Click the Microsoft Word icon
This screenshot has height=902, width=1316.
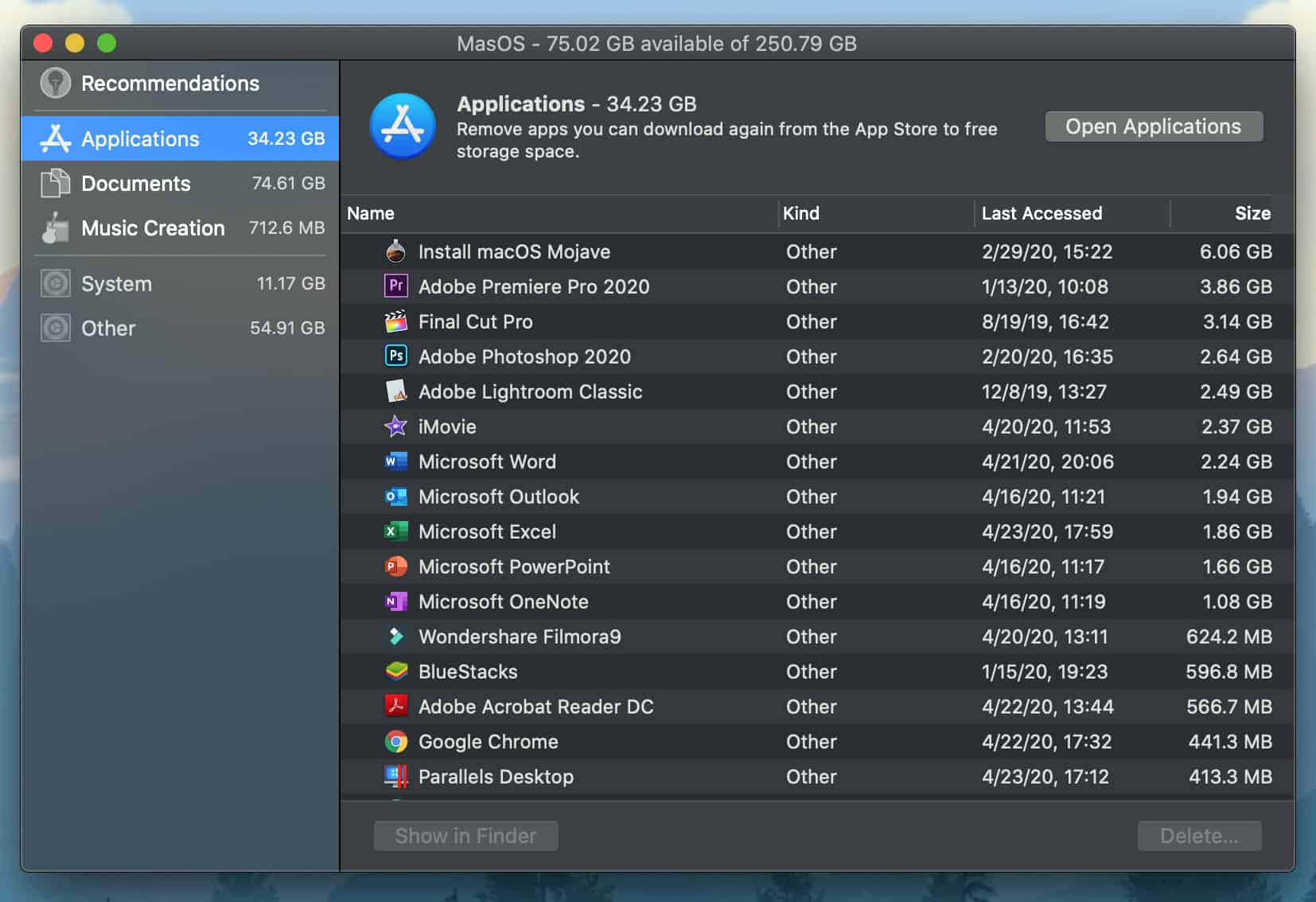coord(395,461)
